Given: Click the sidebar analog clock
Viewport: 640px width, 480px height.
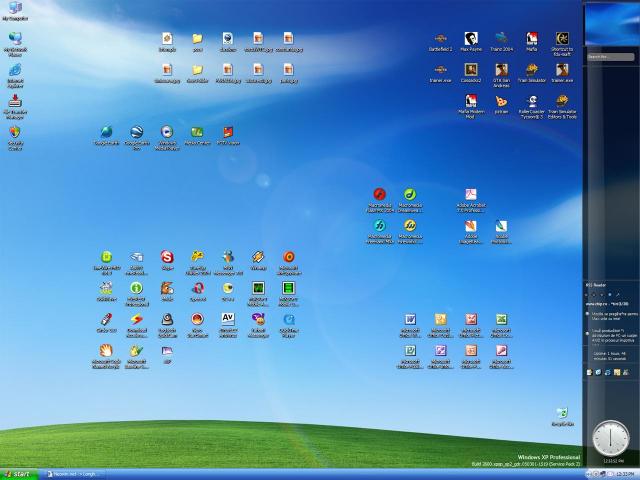Looking at the screenshot, I should click(611, 438).
